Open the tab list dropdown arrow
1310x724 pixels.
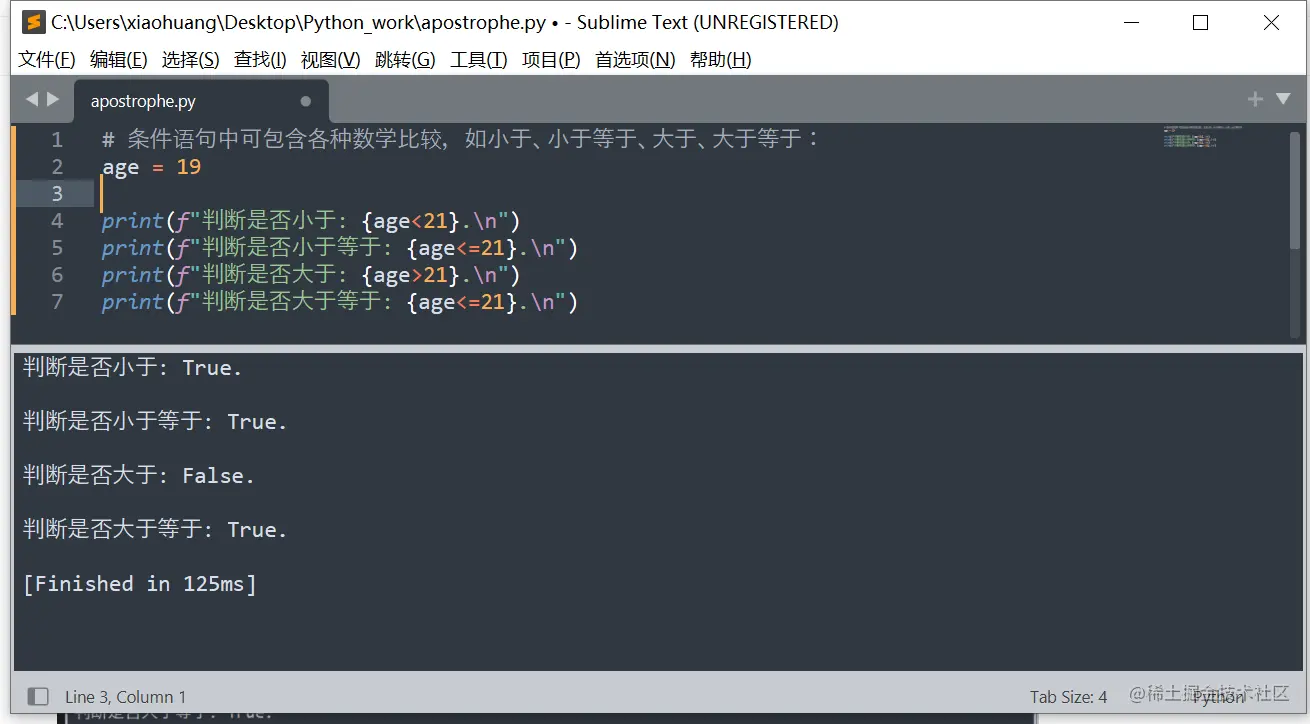point(1283,99)
